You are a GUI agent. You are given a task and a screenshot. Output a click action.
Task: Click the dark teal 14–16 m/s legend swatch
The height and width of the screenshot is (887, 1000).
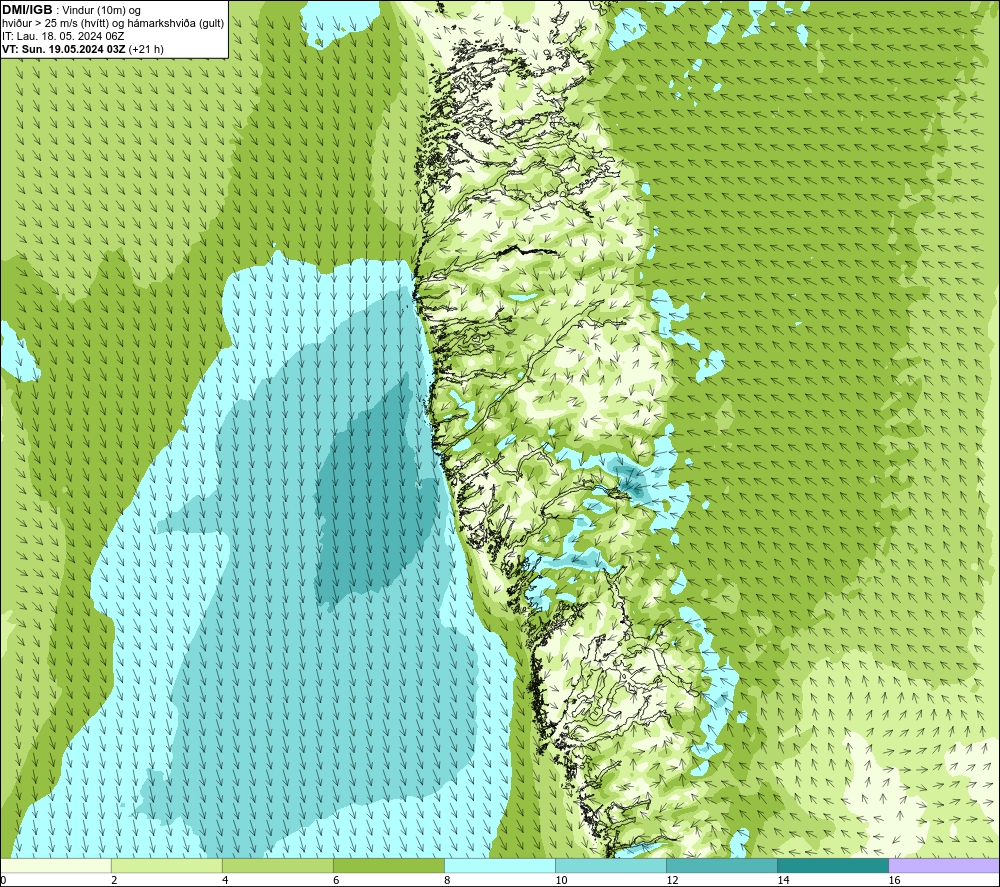tap(832, 865)
